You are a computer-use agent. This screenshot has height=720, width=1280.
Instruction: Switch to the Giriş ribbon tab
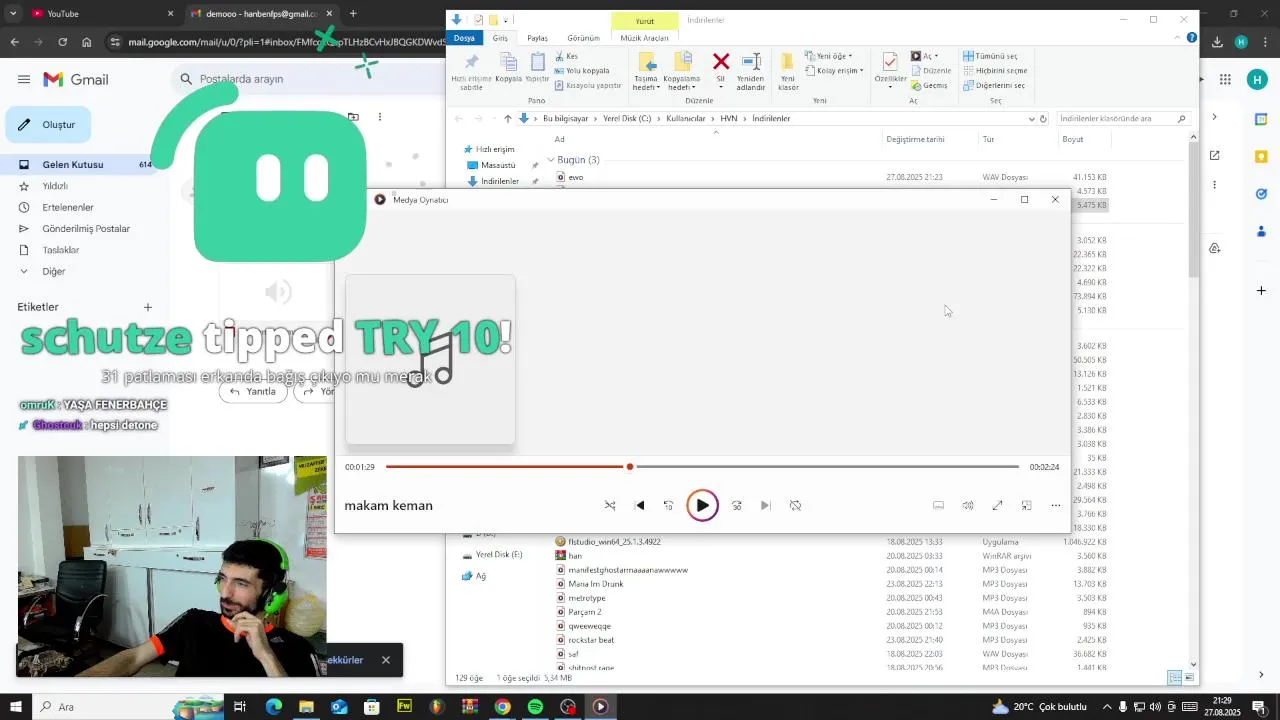500,38
